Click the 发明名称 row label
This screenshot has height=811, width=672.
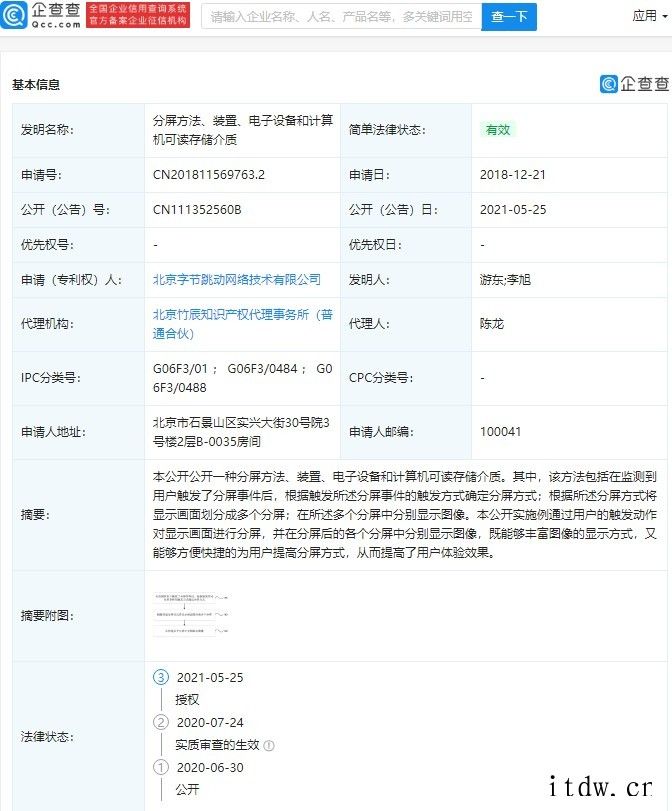[x=47, y=130]
